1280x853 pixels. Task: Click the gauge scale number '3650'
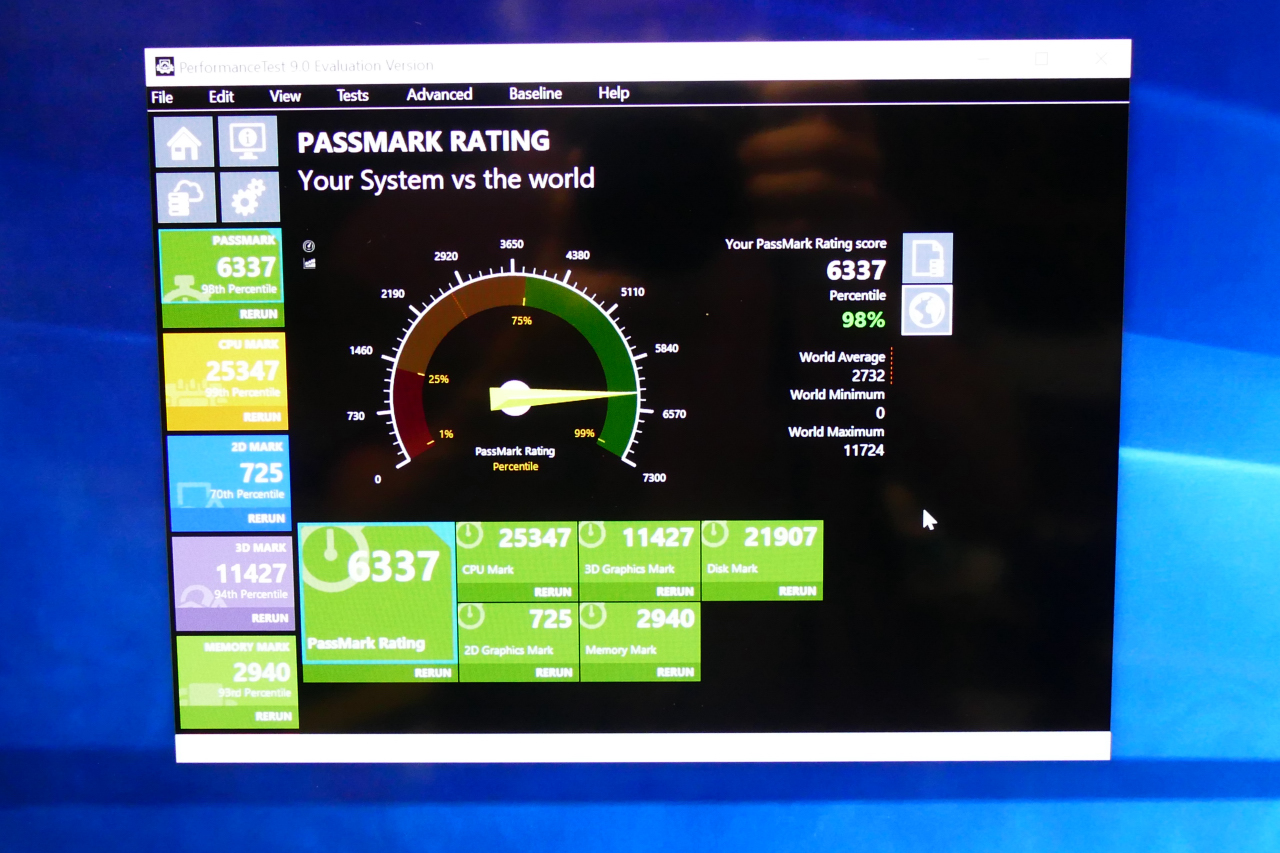pyautogui.click(x=511, y=245)
